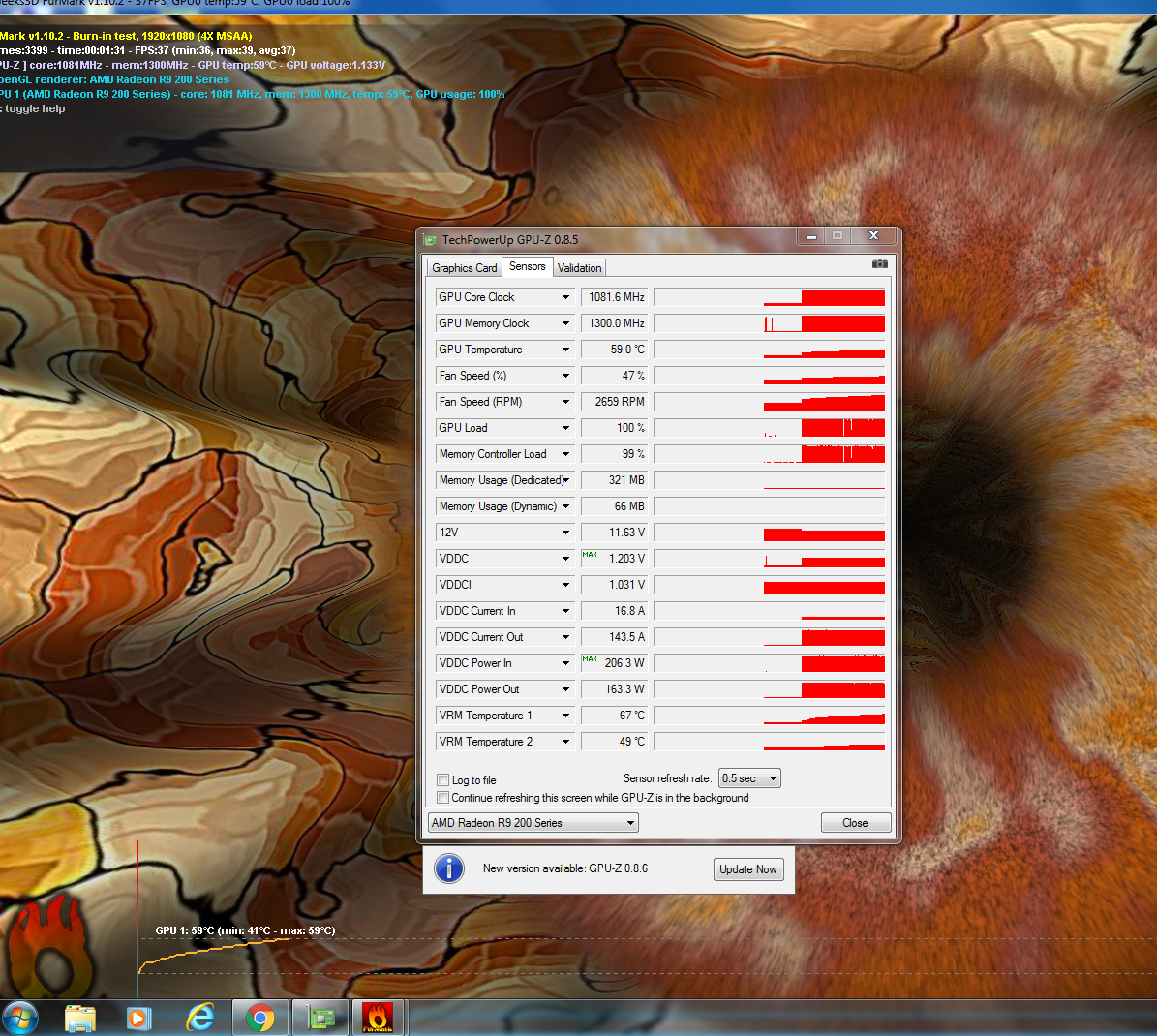Click the GPU-Z taskbar icon
This screenshot has height=1036, width=1157.
coord(320,1019)
